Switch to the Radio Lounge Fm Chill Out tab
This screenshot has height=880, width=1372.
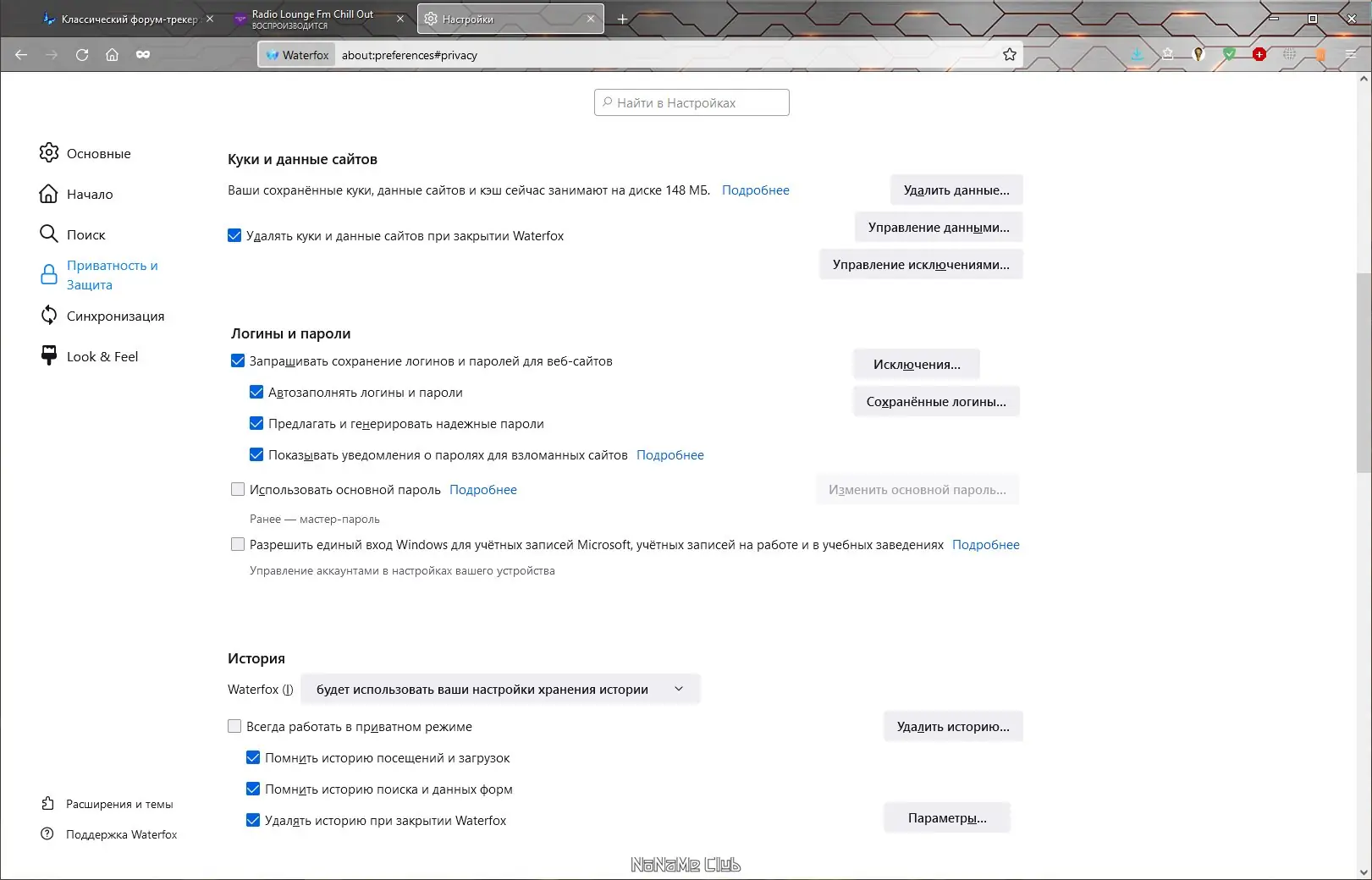point(313,19)
